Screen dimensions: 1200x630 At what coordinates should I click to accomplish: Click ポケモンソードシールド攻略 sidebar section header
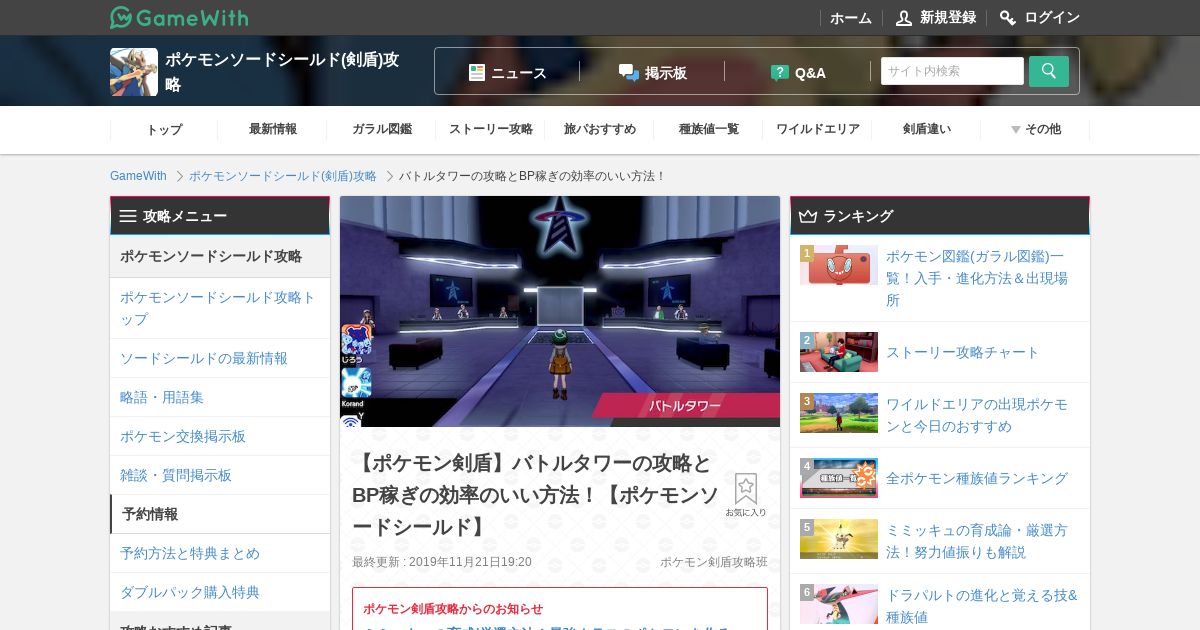coord(220,256)
